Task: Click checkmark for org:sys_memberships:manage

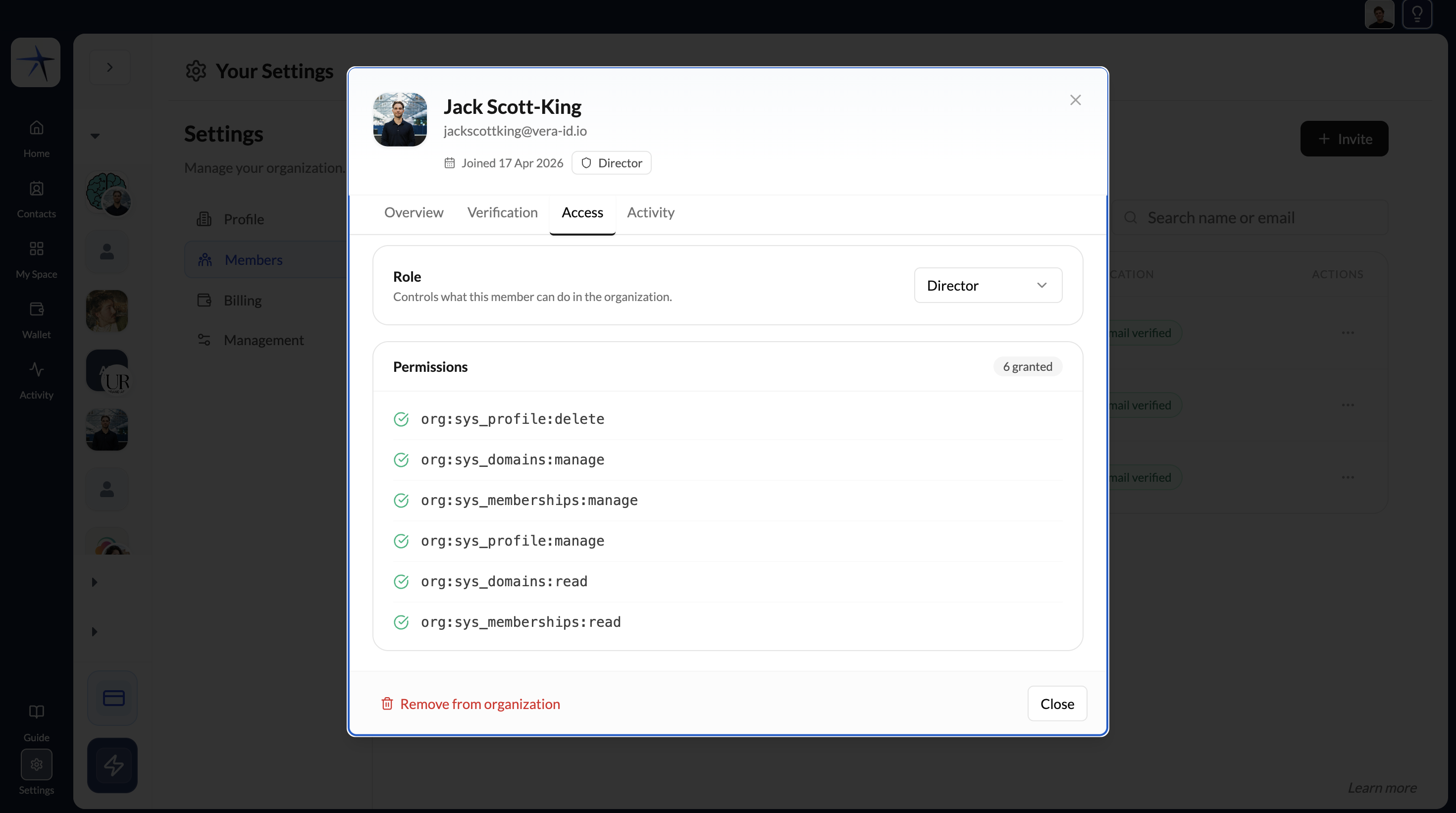Action: coord(401,500)
